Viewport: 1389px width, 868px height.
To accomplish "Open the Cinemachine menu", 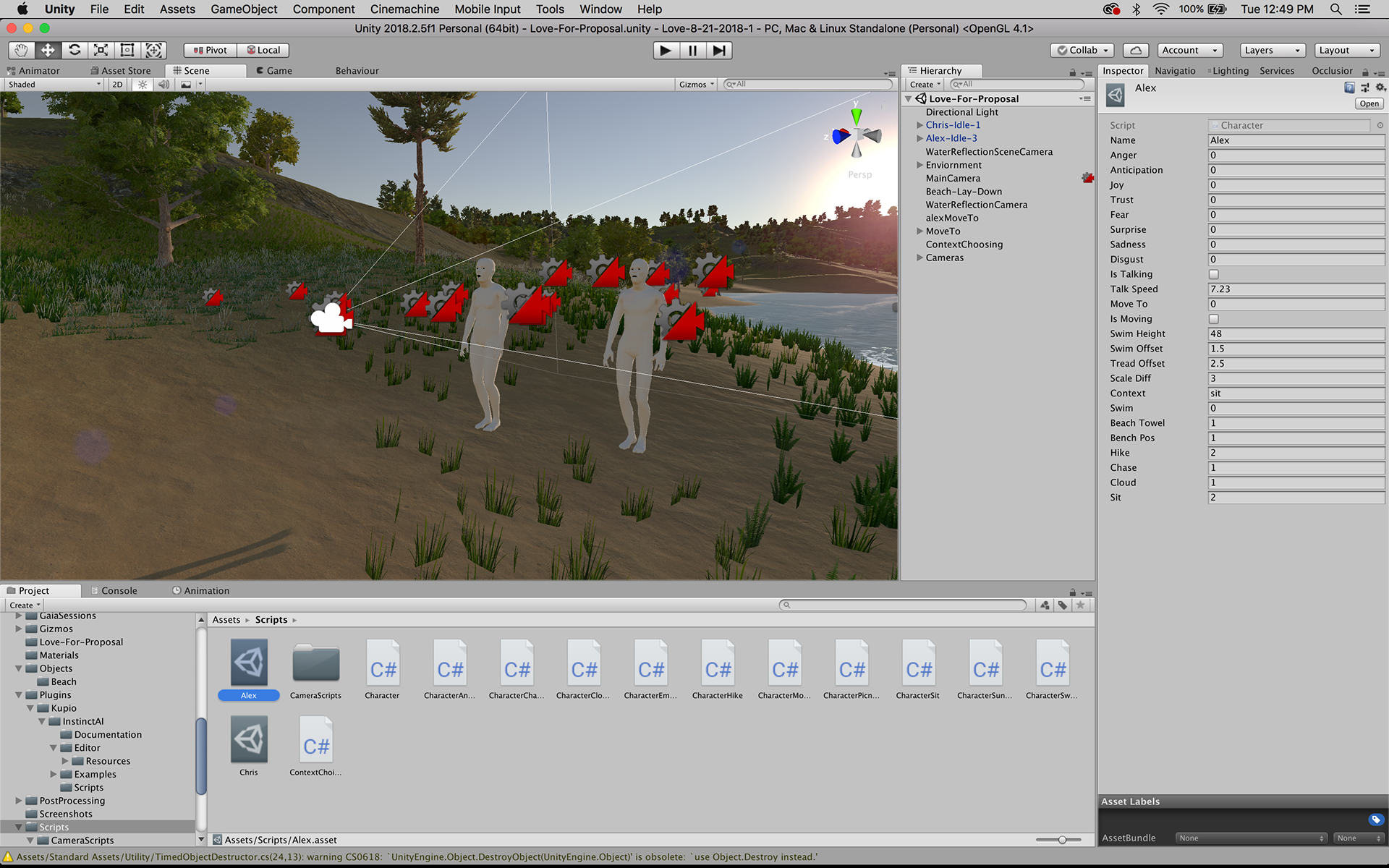I will [x=404, y=9].
